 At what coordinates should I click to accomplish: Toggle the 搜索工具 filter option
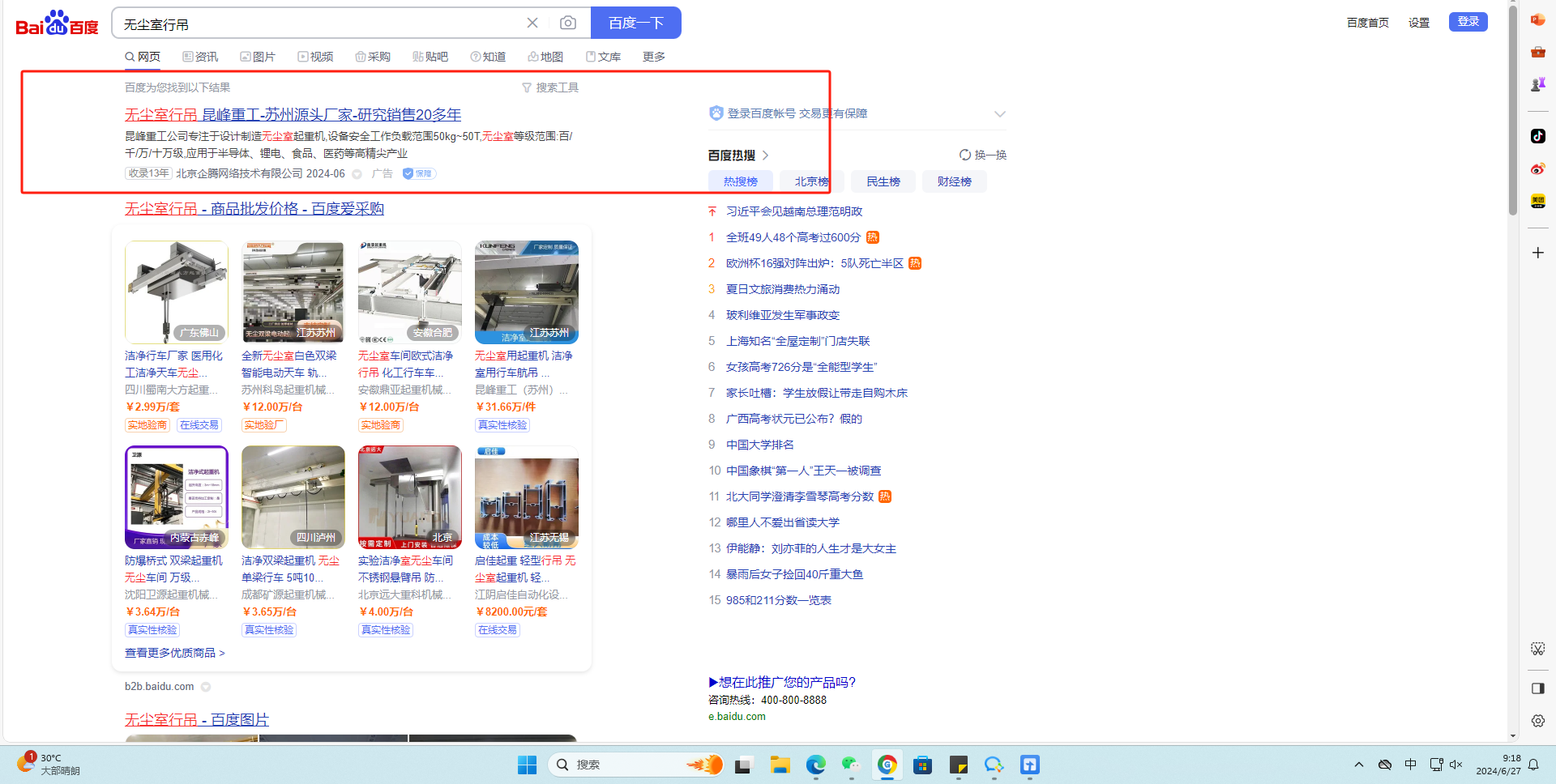point(550,87)
